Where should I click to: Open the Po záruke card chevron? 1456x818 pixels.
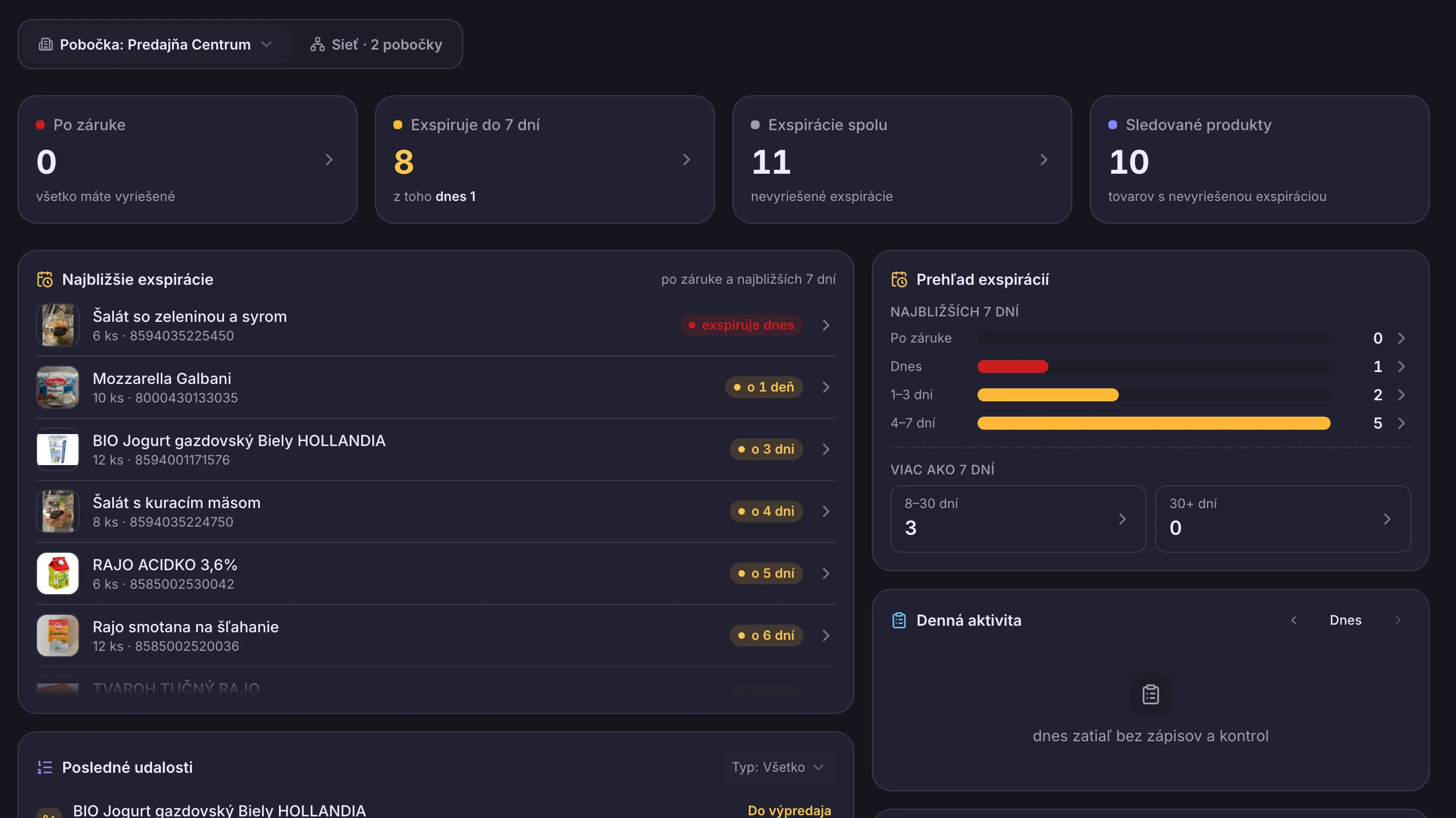[329, 160]
